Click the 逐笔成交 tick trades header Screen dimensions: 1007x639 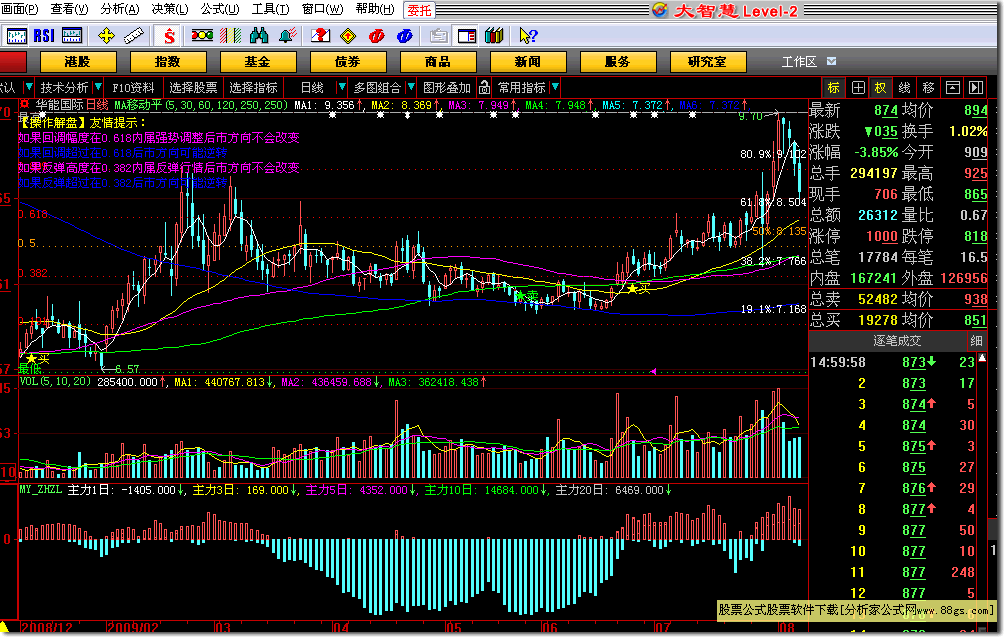(x=897, y=341)
